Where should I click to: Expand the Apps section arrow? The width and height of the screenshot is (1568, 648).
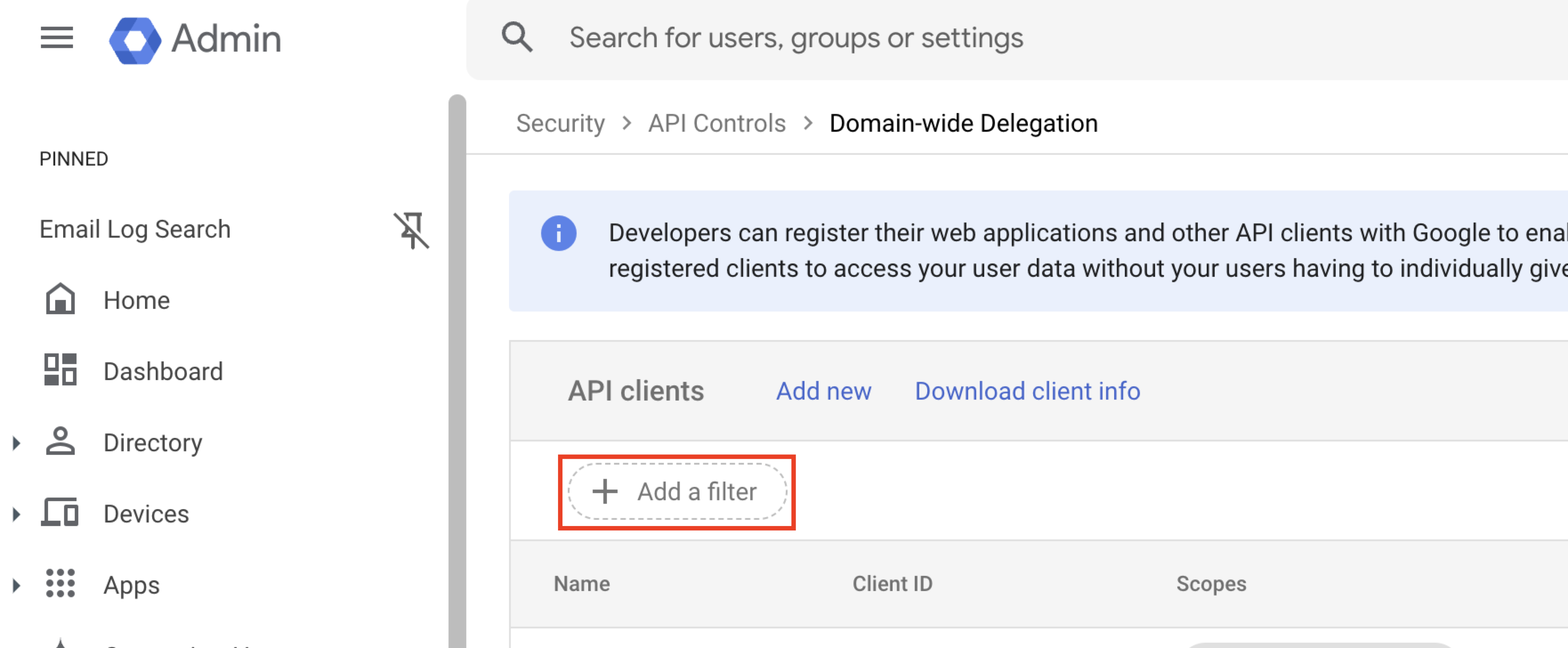tap(16, 585)
